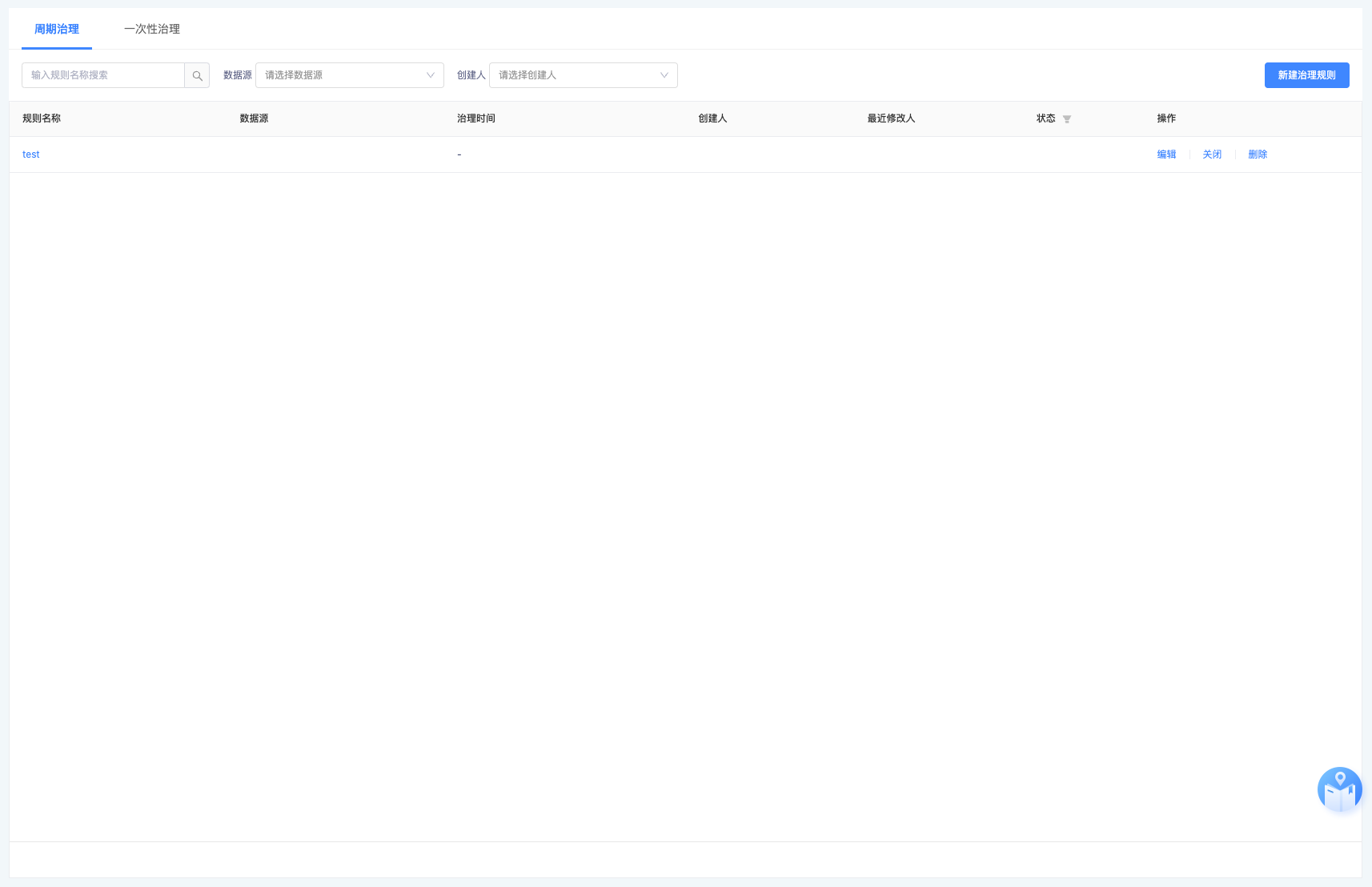Click the 操作 column header
The height and width of the screenshot is (887, 1372).
tap(1166, 118)
